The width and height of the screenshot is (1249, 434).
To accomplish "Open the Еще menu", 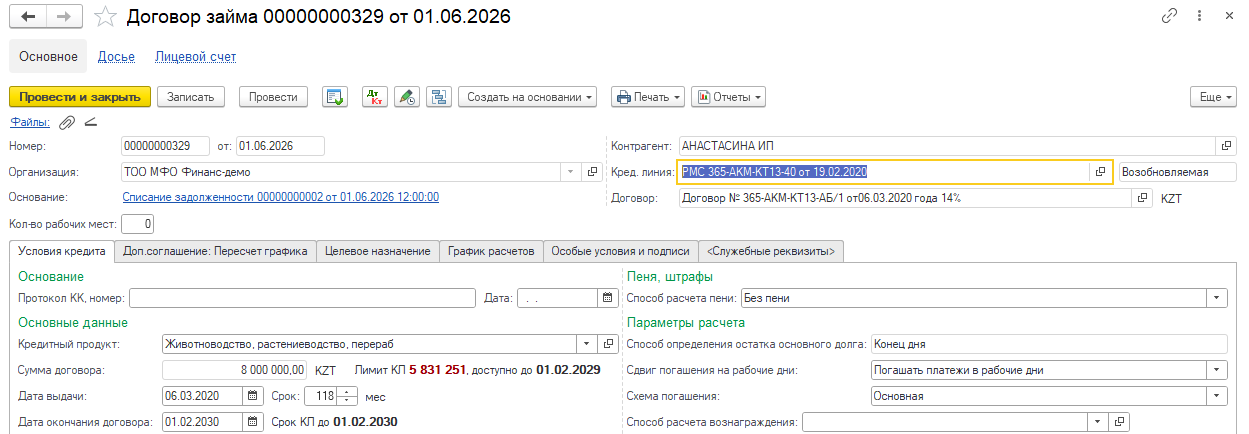I will tap(1213, 97).
